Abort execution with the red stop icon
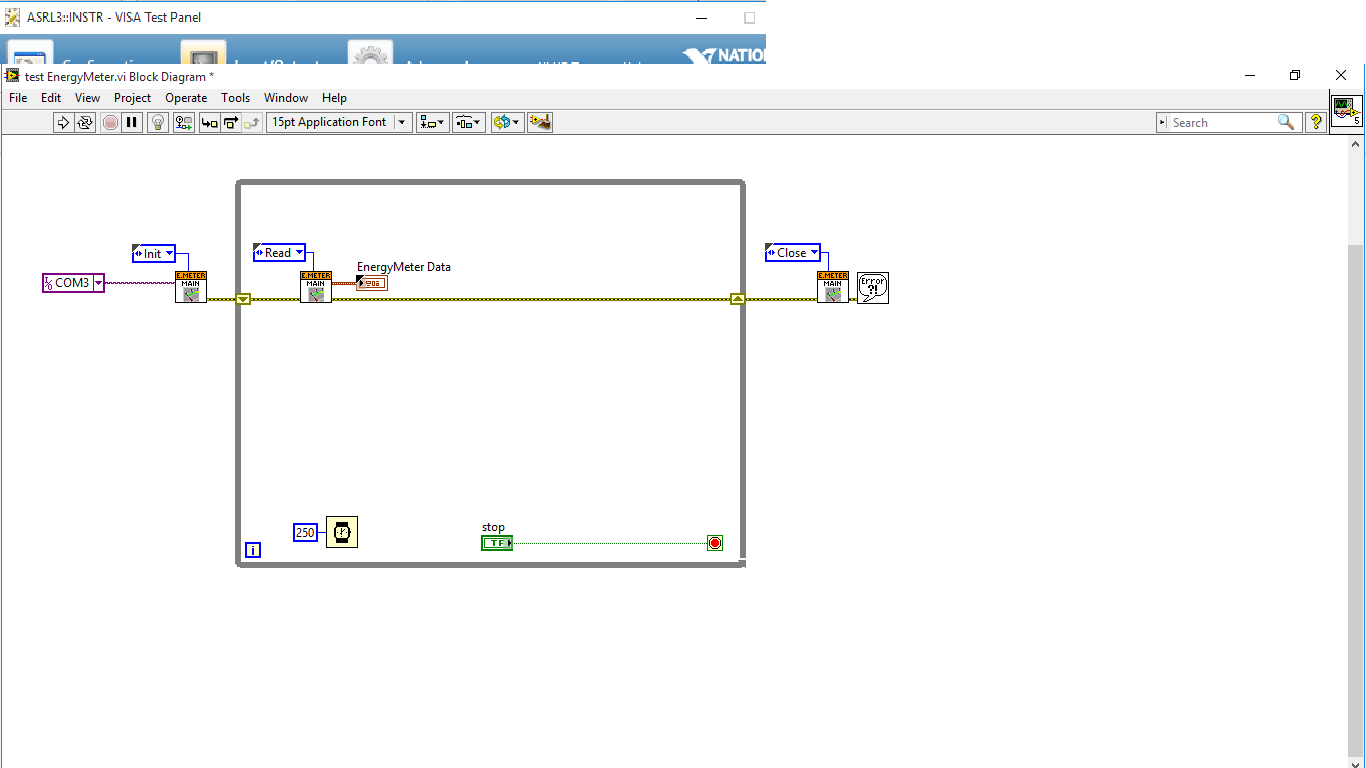The height and width of the screenshot is (768, 1366). coord(110,122)
